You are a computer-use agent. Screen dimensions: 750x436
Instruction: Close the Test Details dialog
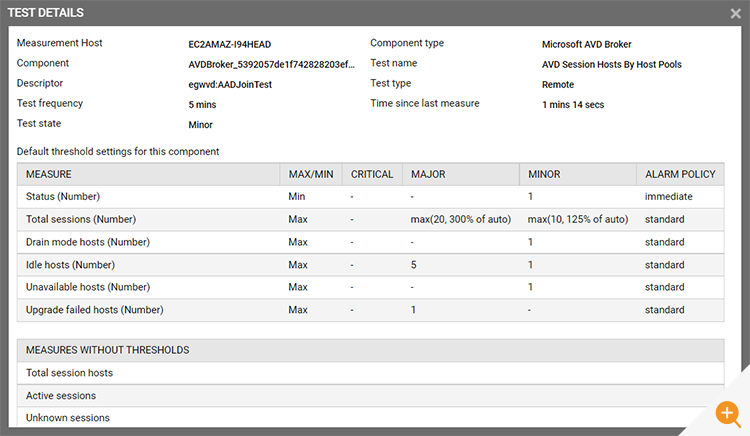point(736,13)
